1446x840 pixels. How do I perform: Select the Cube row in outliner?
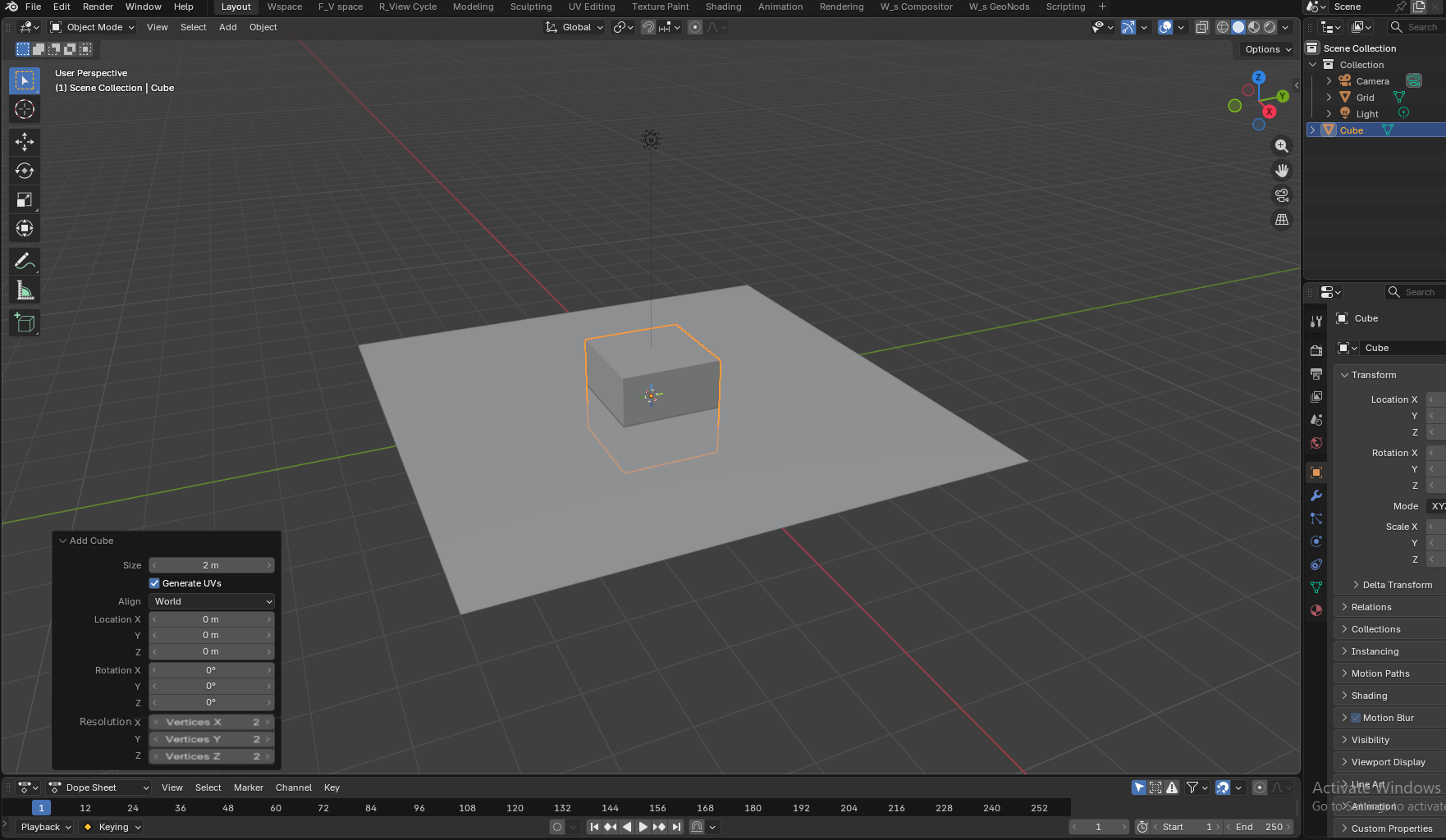(1375, 130)
